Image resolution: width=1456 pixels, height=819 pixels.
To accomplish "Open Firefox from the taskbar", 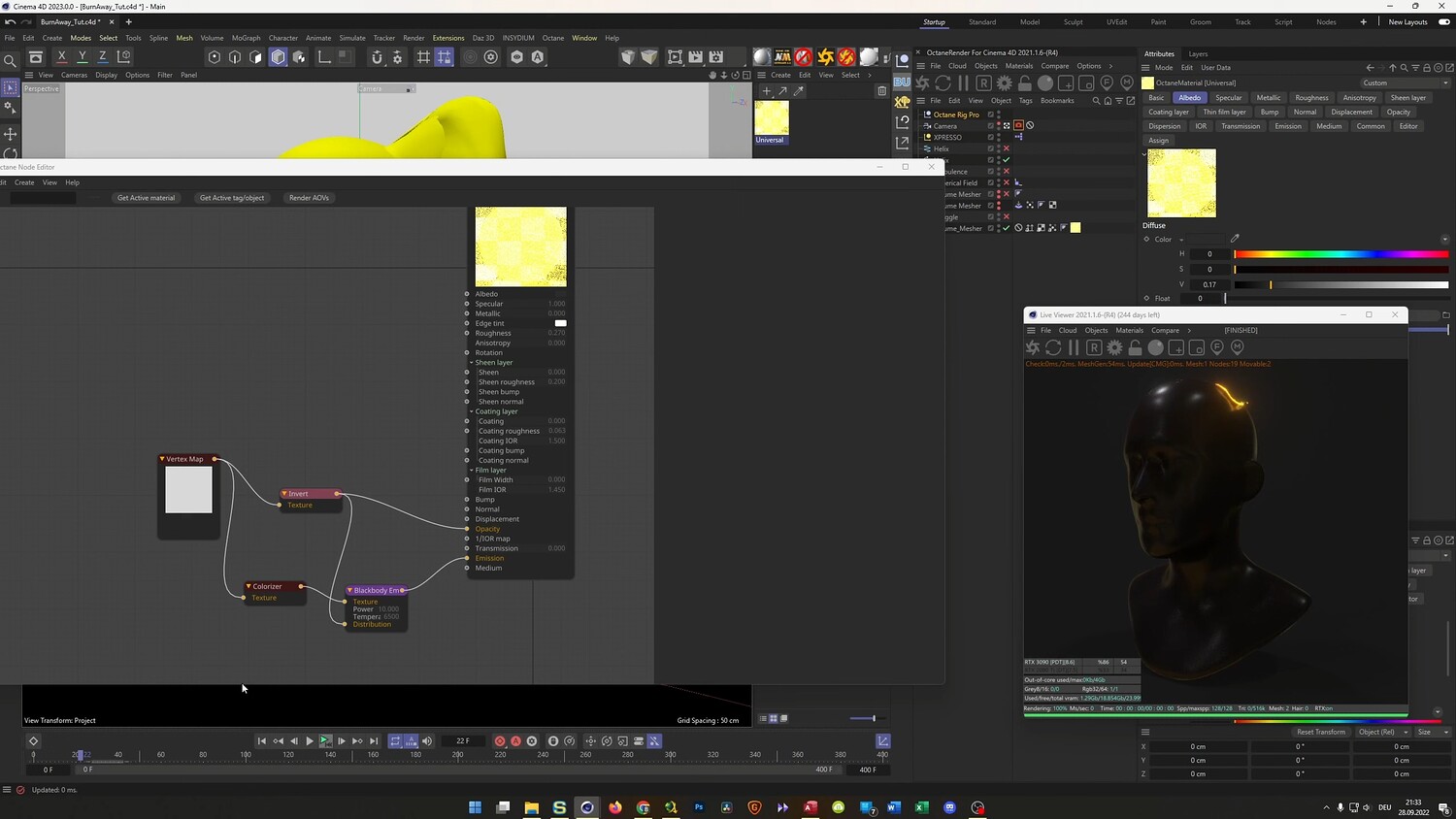I will pos(615,807).
